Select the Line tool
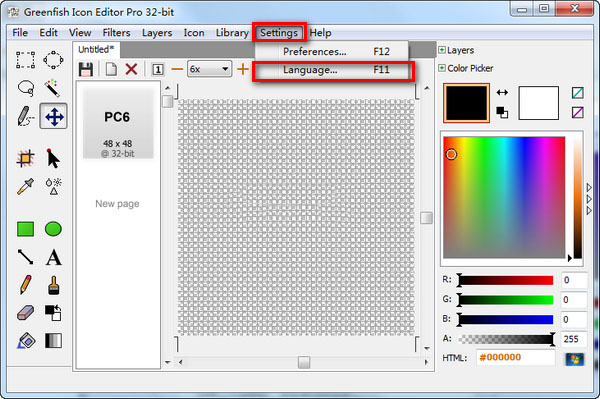The image size is (600, 399). (x=25, y=257)
